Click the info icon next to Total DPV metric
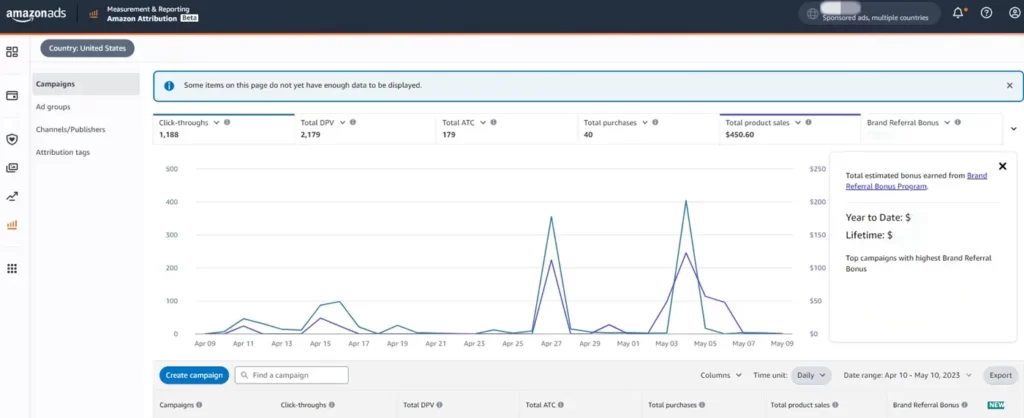 click(x=353, y=122)
